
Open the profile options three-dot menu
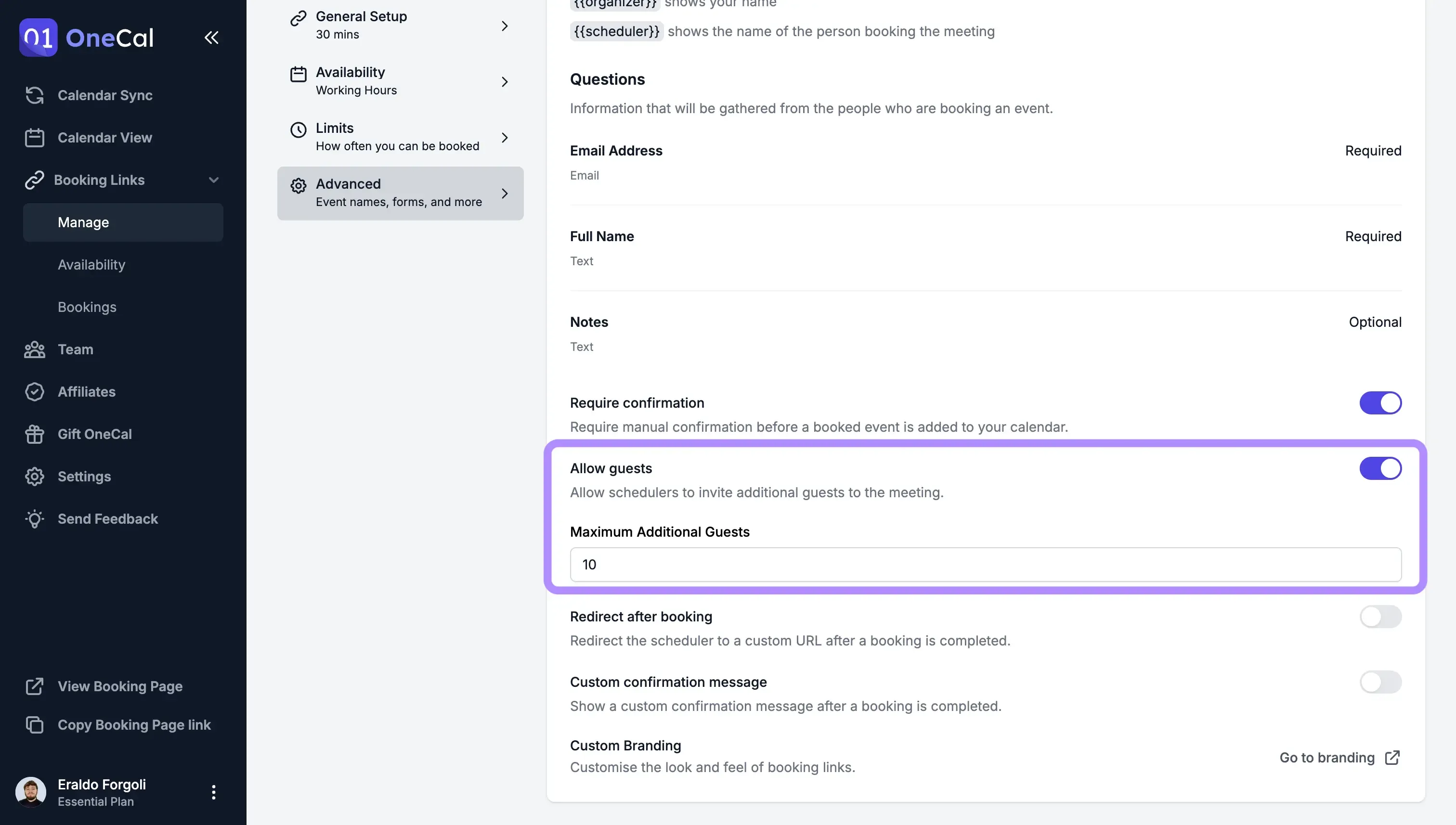pos(214,792)
